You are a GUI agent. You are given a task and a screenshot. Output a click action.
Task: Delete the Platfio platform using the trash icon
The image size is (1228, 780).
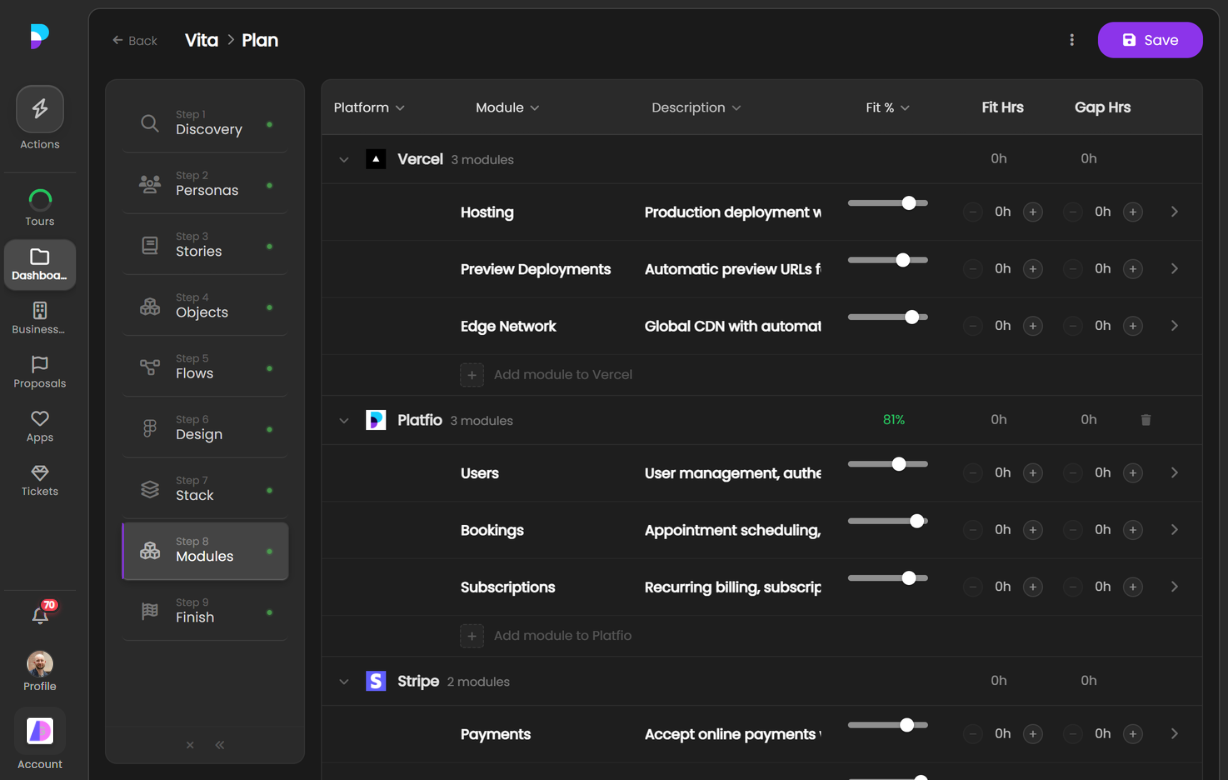tap(1145, 420)
